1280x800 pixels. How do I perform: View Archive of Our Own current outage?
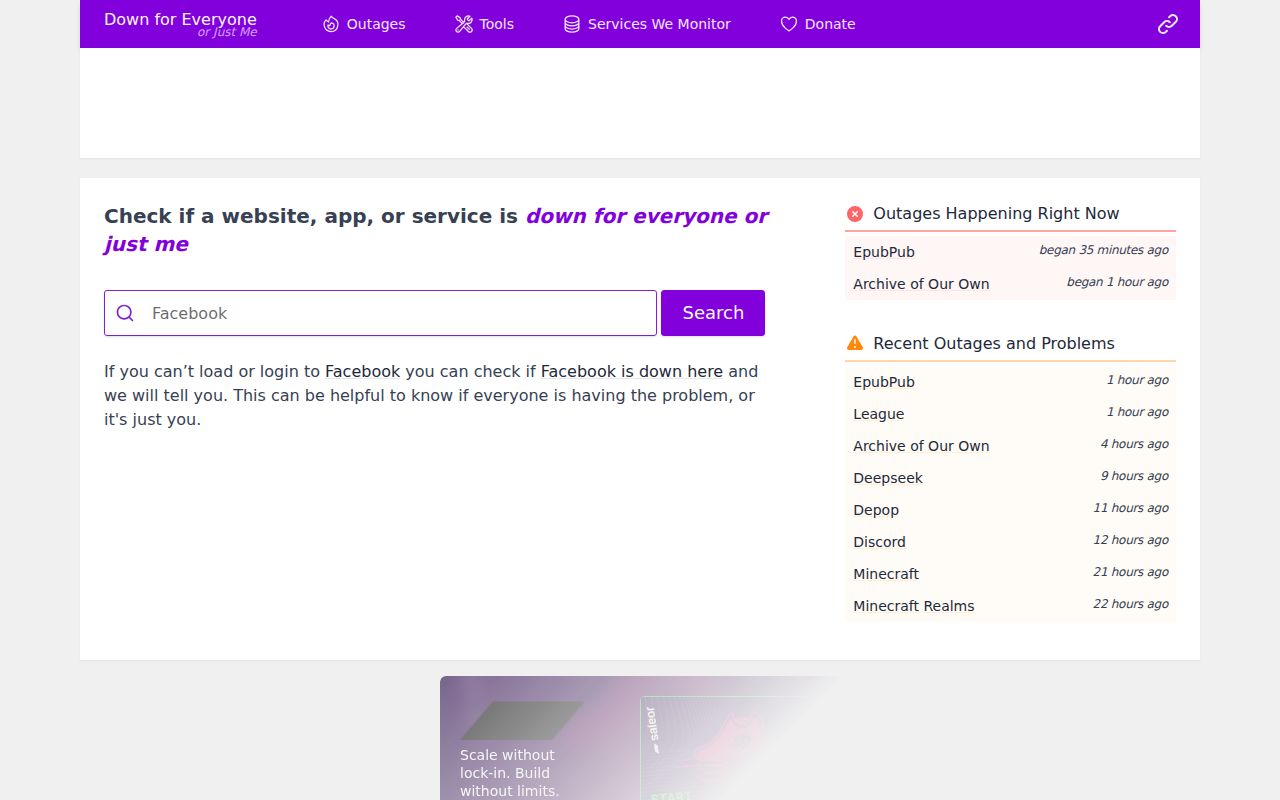click(x=921, y=284)
